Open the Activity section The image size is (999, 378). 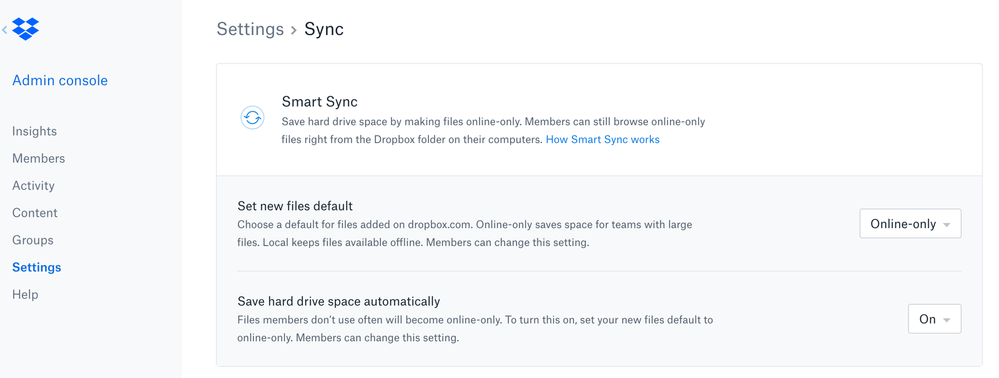[33, 185]
